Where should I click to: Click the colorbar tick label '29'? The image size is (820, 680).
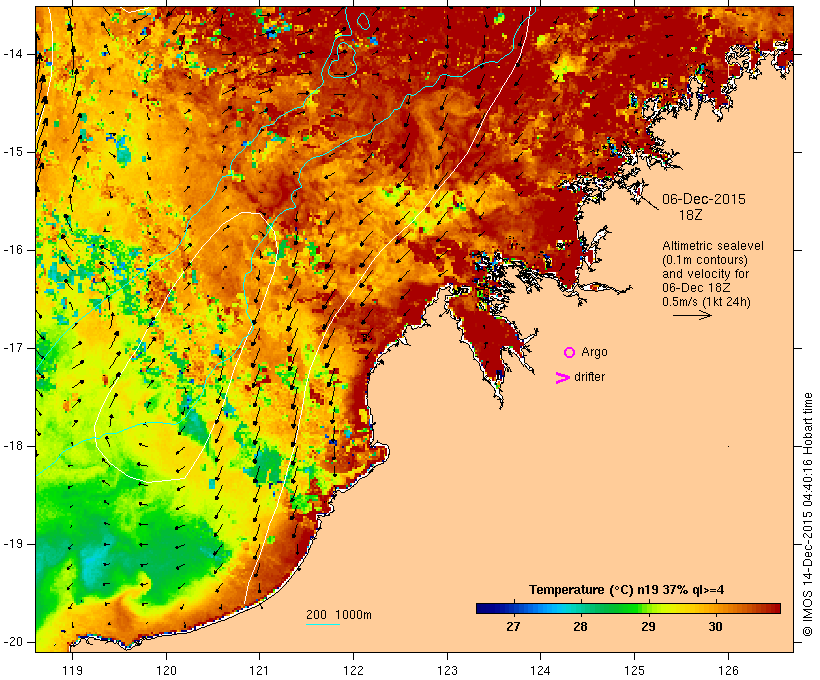click(x=648, y=627)
